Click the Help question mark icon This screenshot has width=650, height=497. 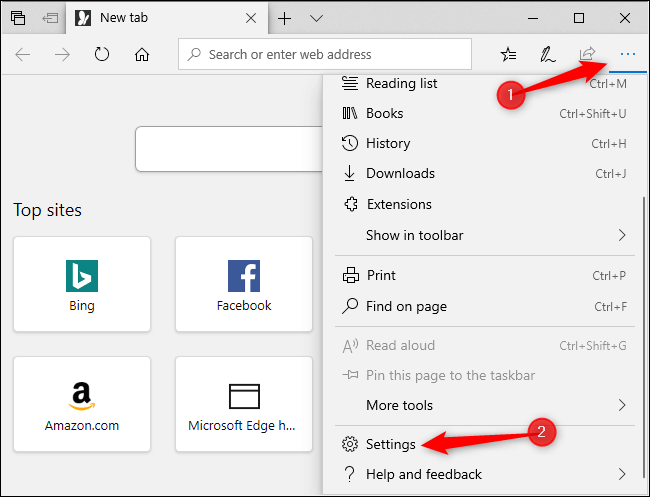point(350,474)
